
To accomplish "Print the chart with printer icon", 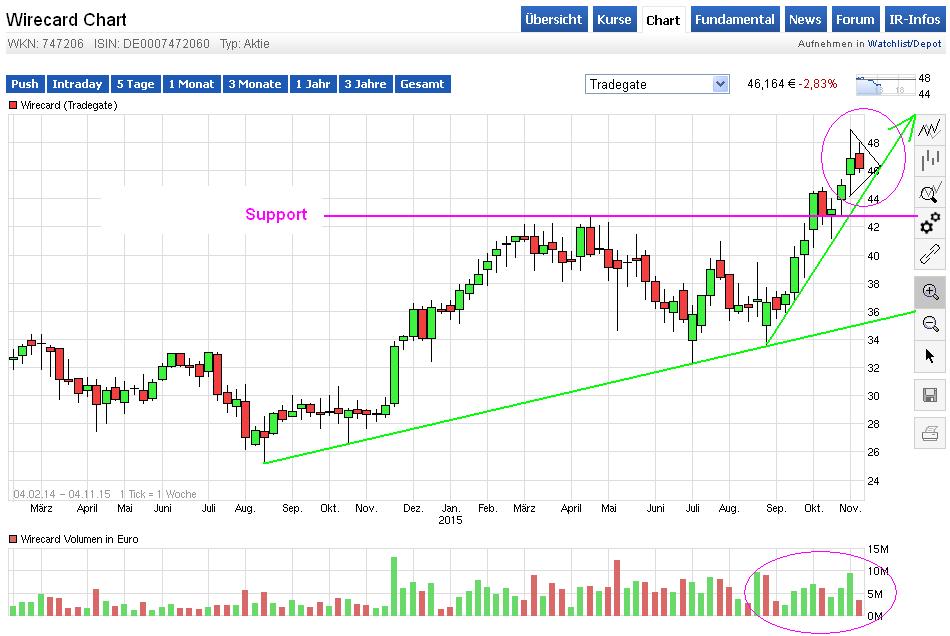I will click(x=929, y=433).
